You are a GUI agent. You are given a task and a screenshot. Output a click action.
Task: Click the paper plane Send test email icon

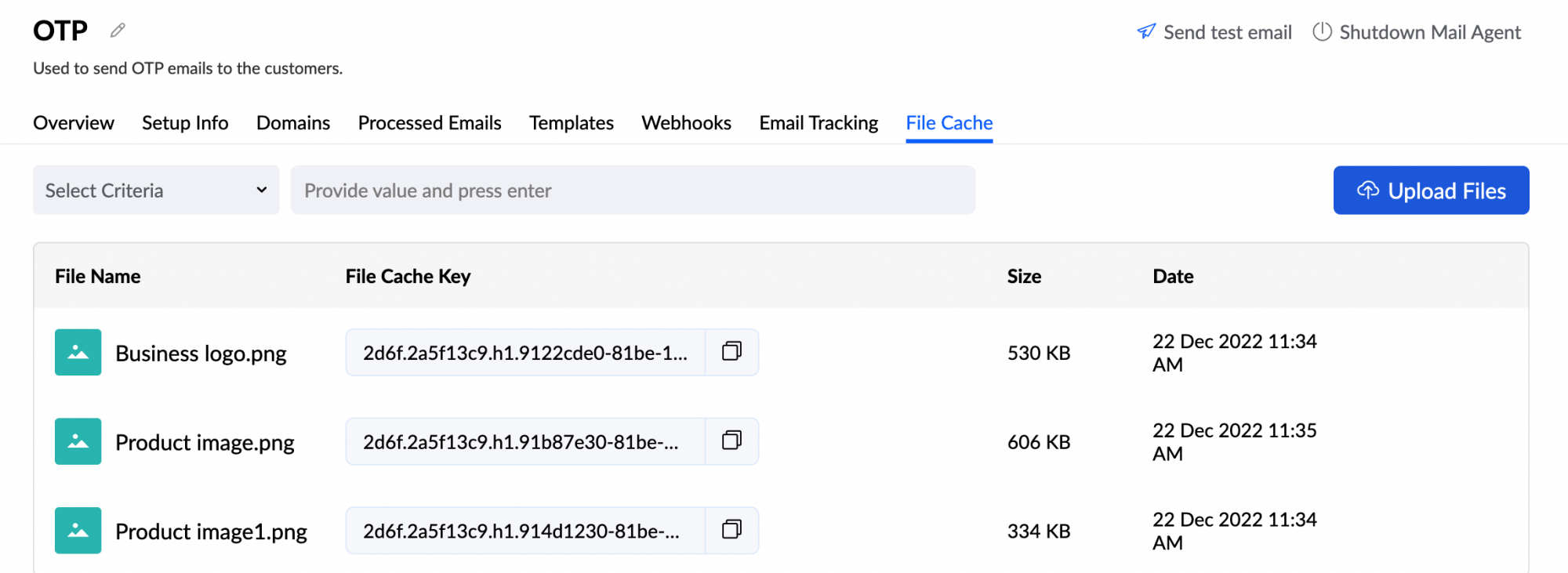(1146, 32)
